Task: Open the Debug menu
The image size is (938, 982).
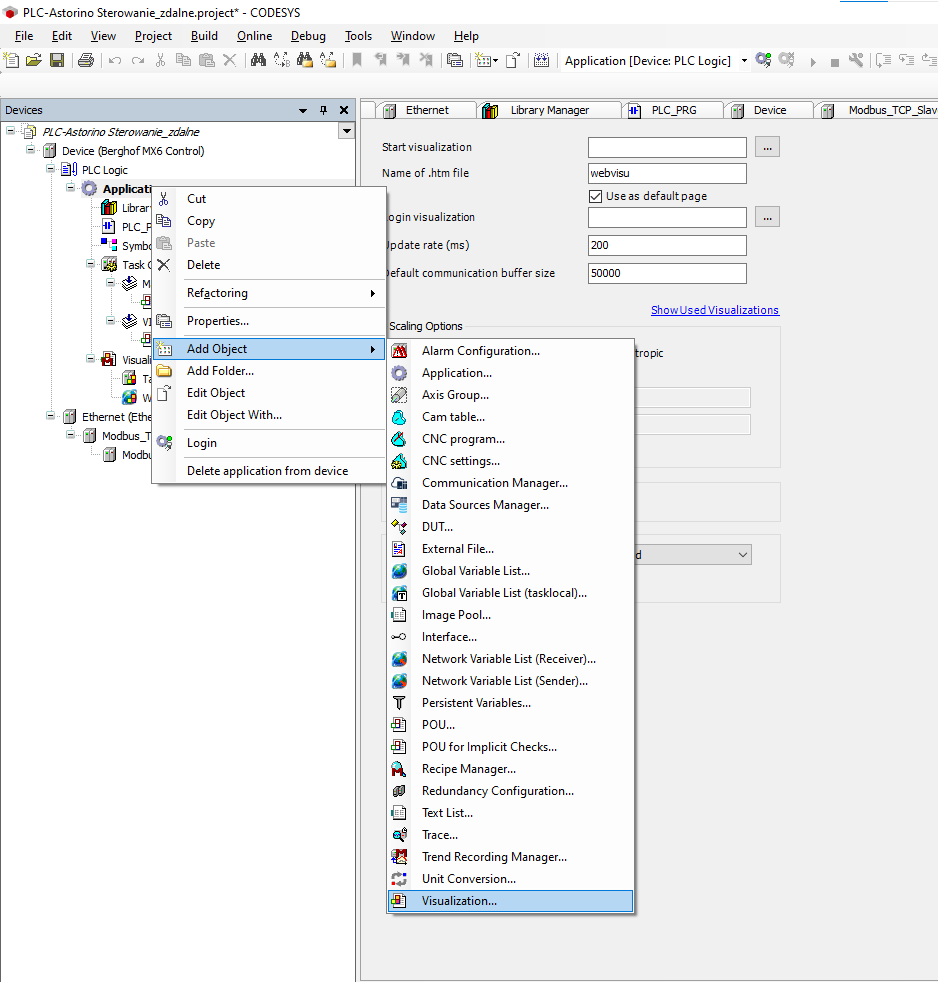Action: (308, 36)
